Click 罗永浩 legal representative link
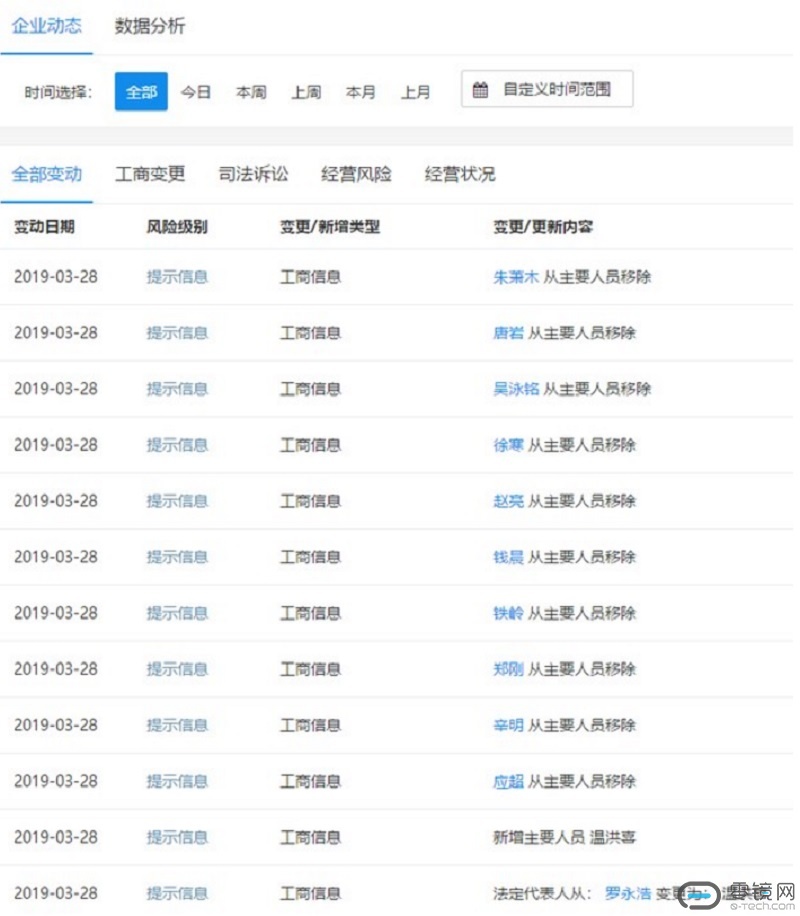The image size is (800, 916). (x=628, y=893)
